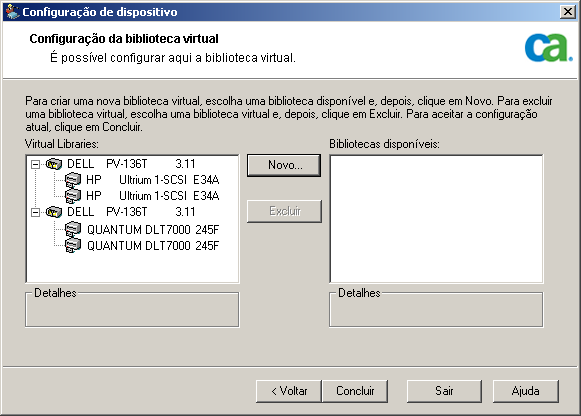Collapse the second DELL PV-136T library node

click(35, 212)
